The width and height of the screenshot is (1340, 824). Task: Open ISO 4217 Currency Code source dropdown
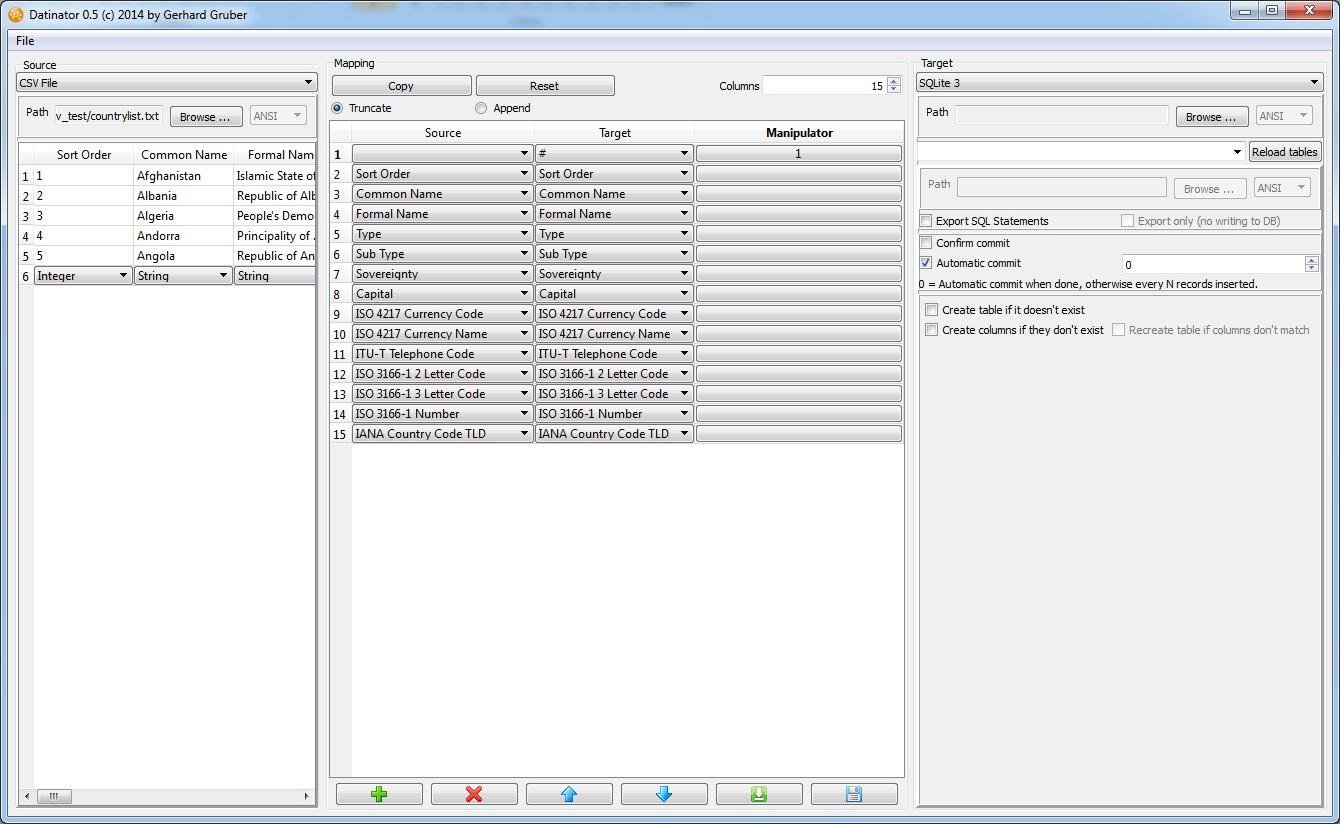[x=442, y=314]
